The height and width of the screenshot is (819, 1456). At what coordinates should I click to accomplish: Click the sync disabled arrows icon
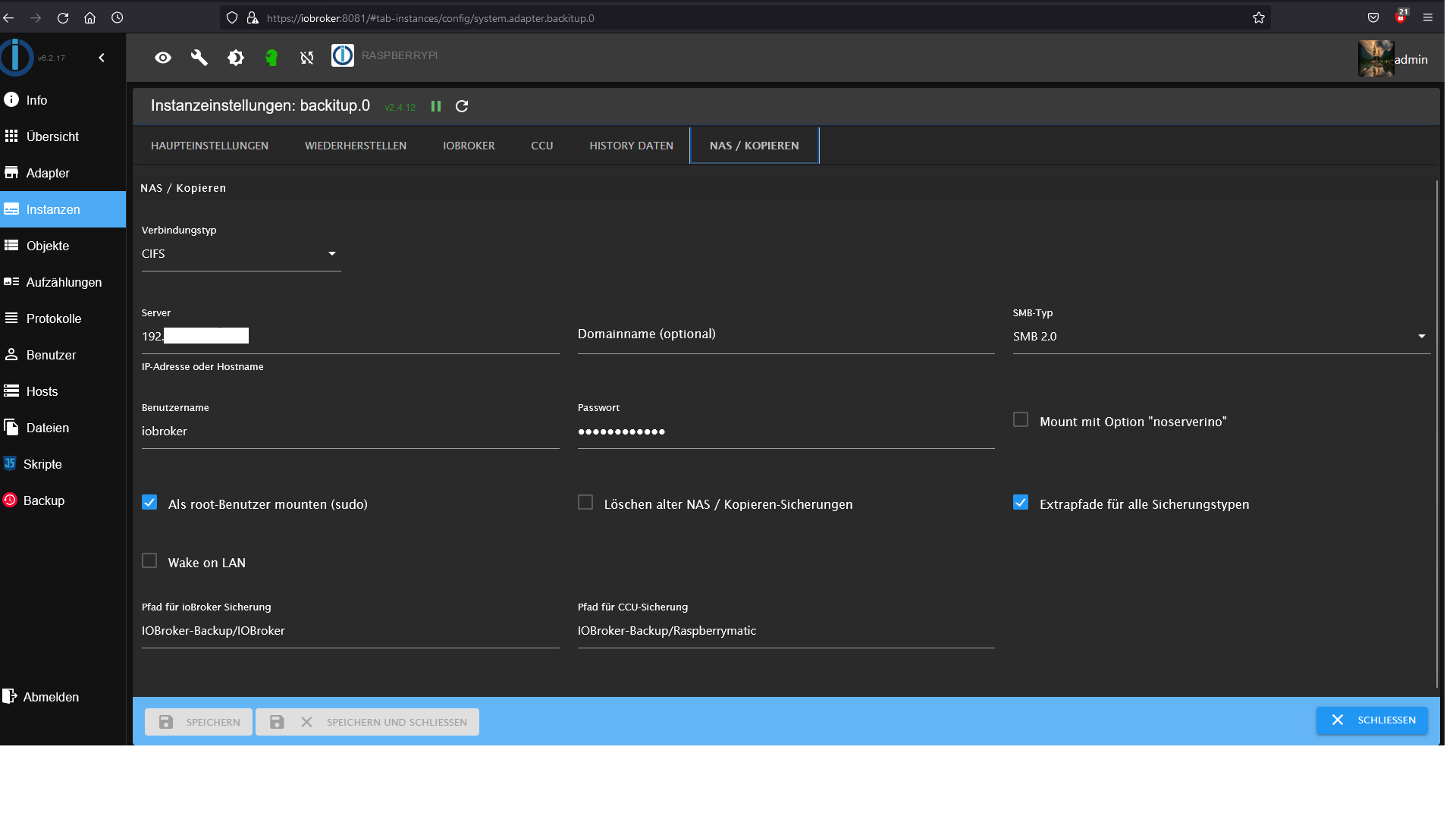[307, 58]
